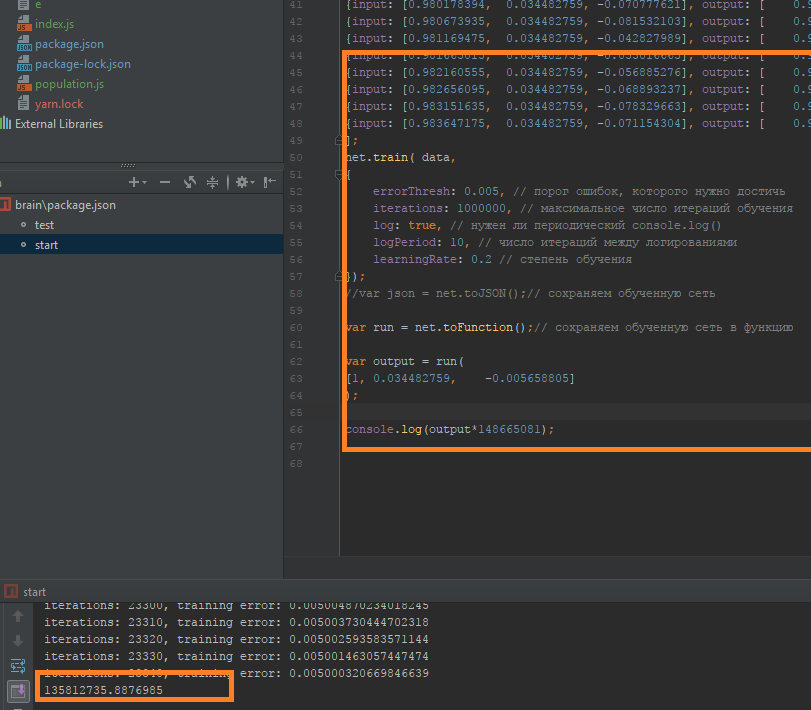Open npm panel settings gear

click(242, 182)
